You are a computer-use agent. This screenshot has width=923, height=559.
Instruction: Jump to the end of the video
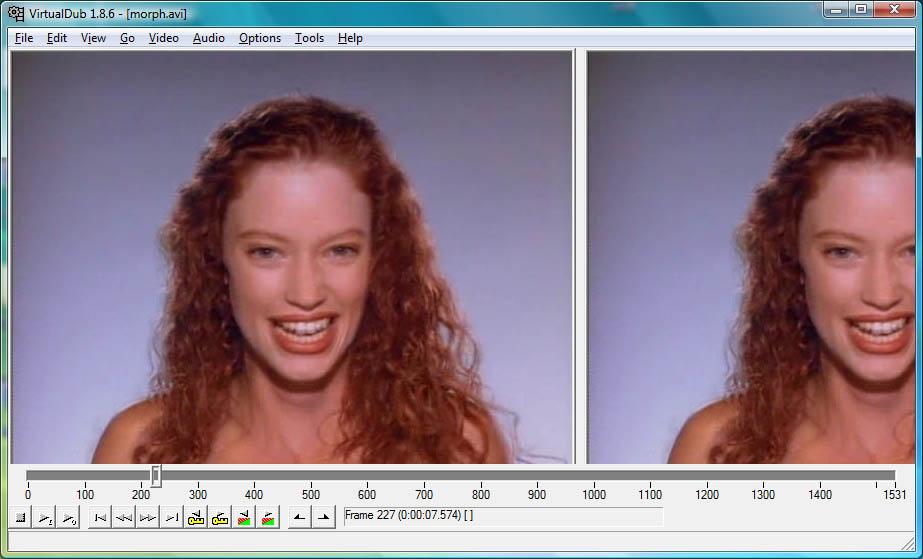pyautogui.click(x=172, y=518)
